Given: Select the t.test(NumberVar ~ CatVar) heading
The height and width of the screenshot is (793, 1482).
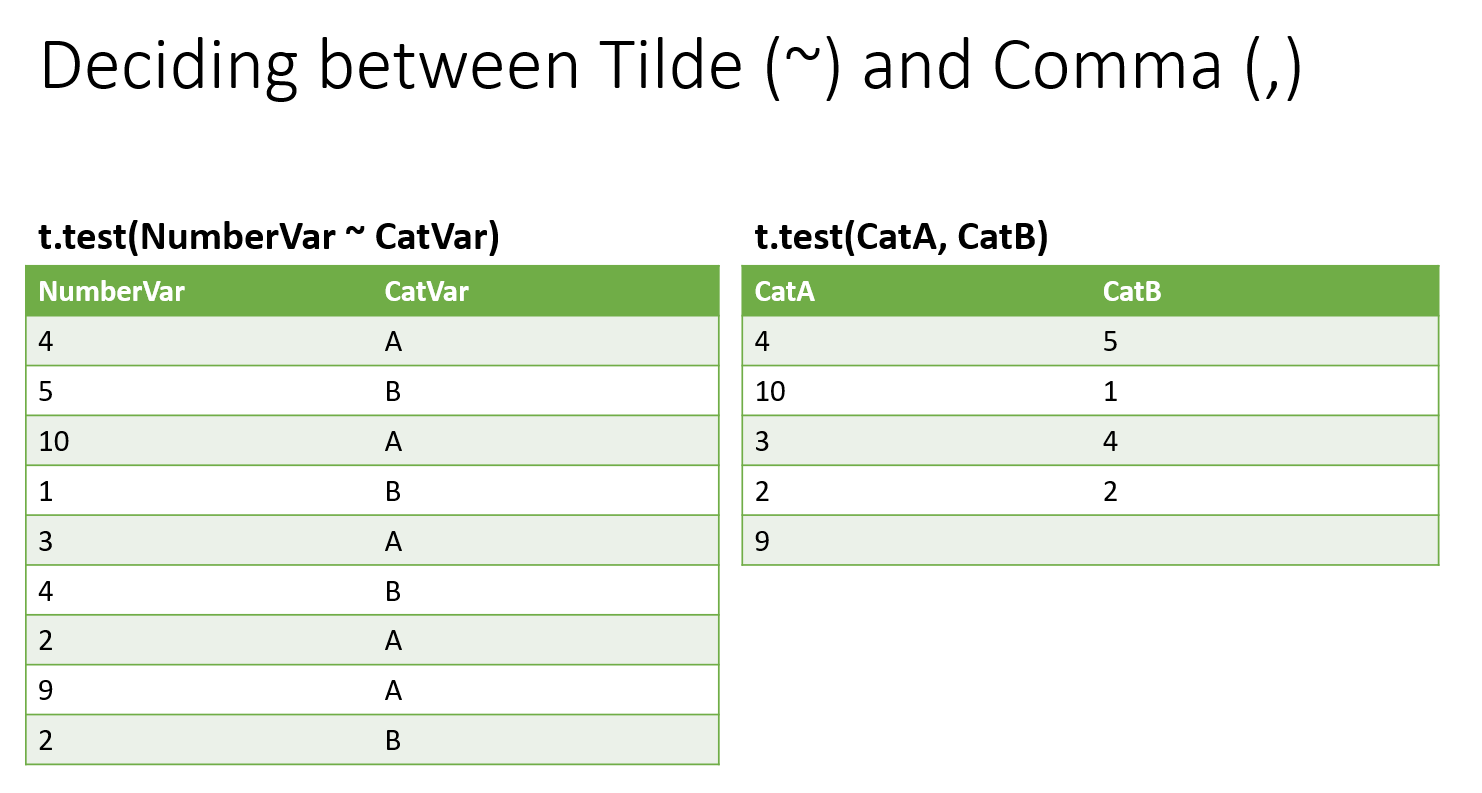Looking at the screenshot, I should [268, 239].
